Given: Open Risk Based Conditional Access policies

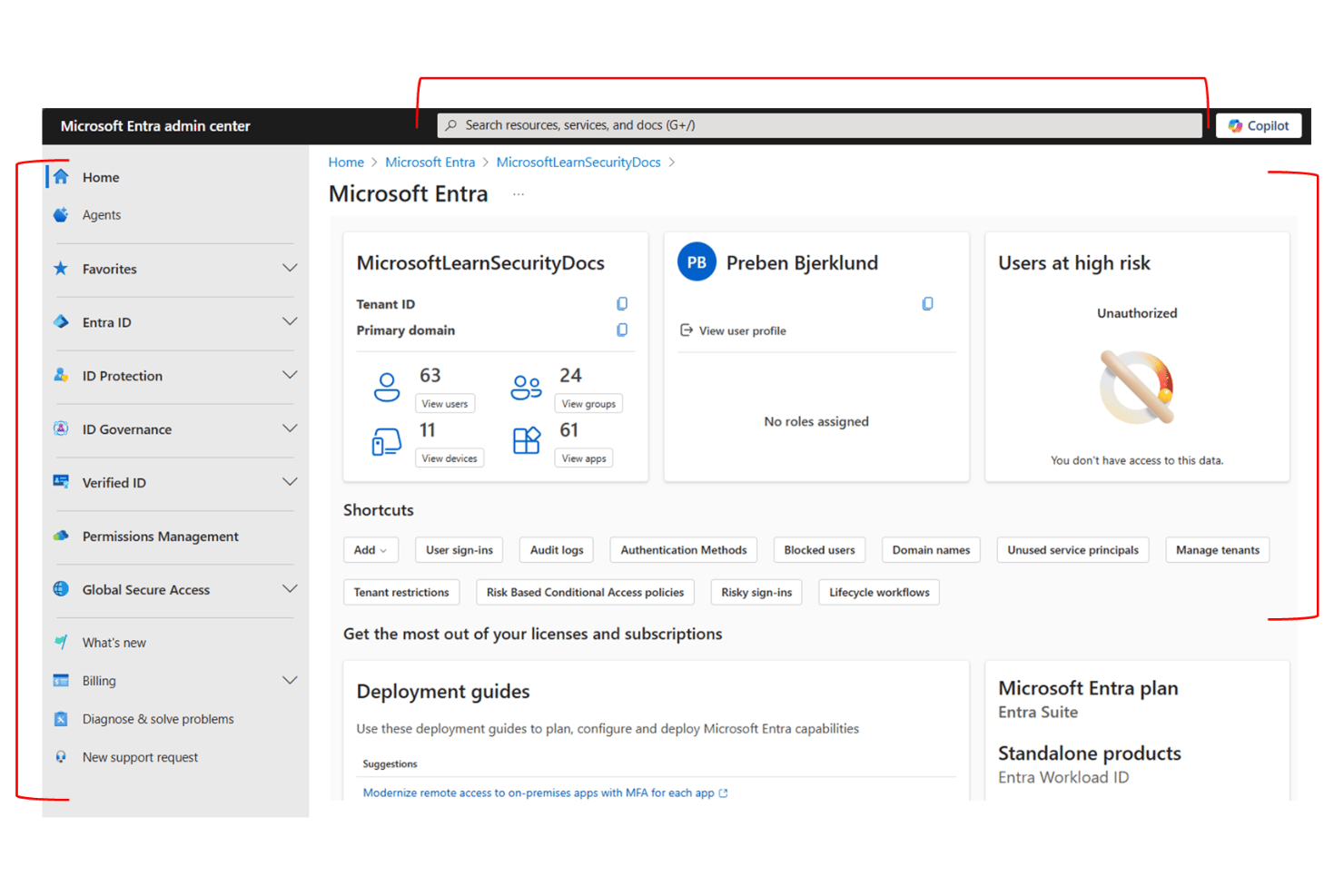Looking at the screenshot, I should (585, 593).
